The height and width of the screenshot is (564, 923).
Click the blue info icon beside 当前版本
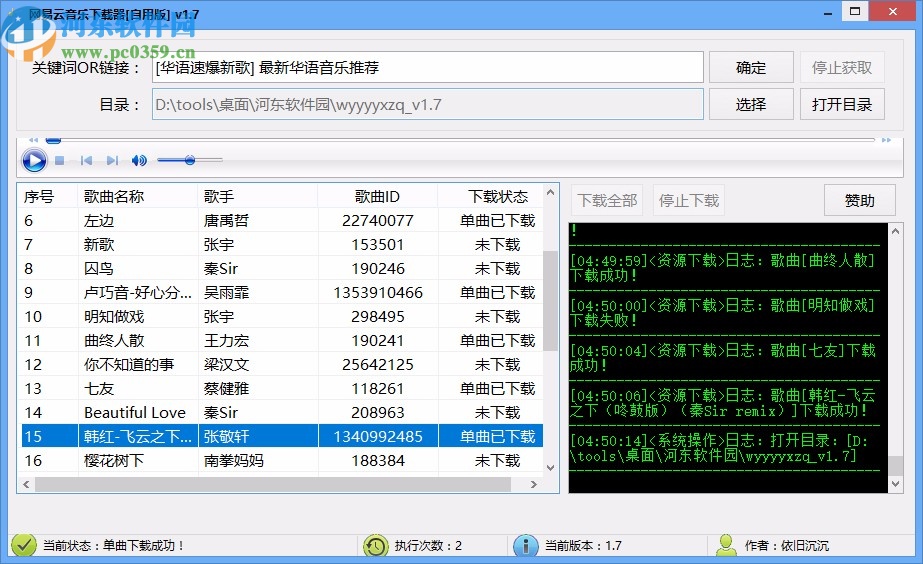click(526, 546)
